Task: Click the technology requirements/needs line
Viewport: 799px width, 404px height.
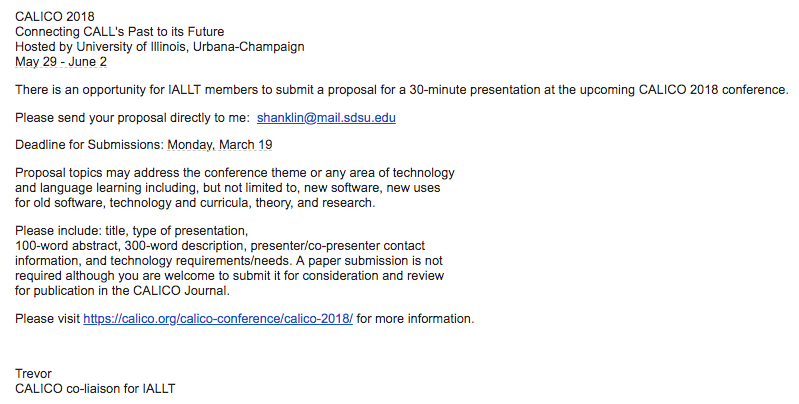Action: 229,261
